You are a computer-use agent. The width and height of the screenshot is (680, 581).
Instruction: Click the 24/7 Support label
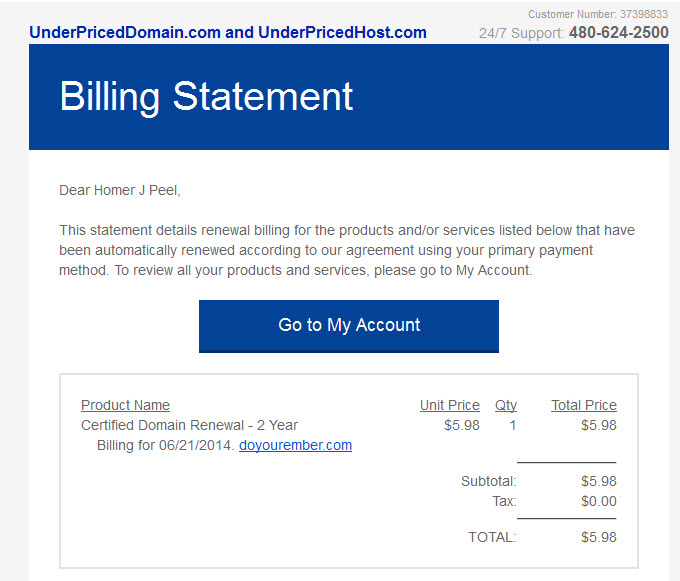520,33
